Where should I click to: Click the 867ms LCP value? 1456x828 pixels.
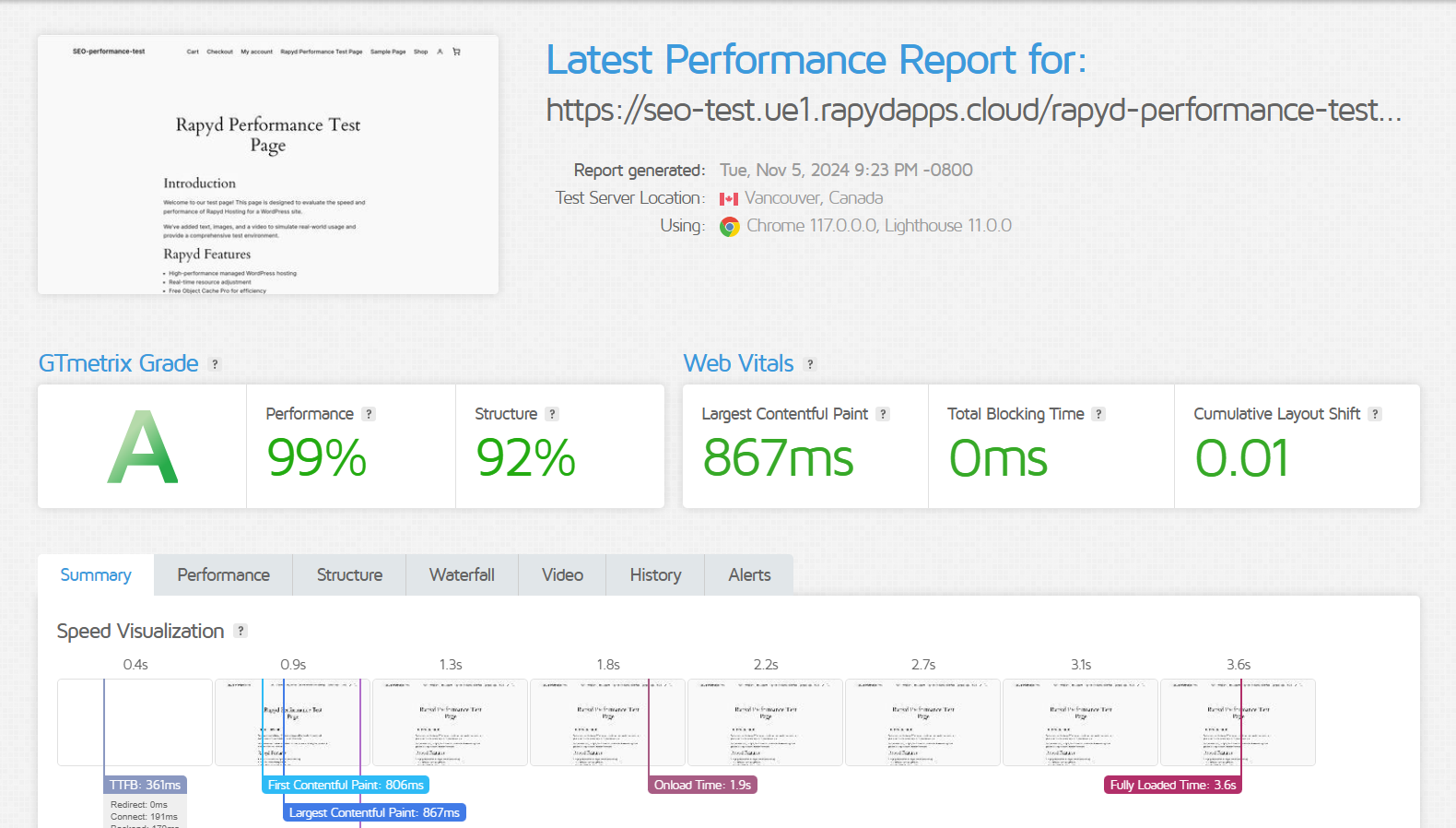tap(779, 458)
